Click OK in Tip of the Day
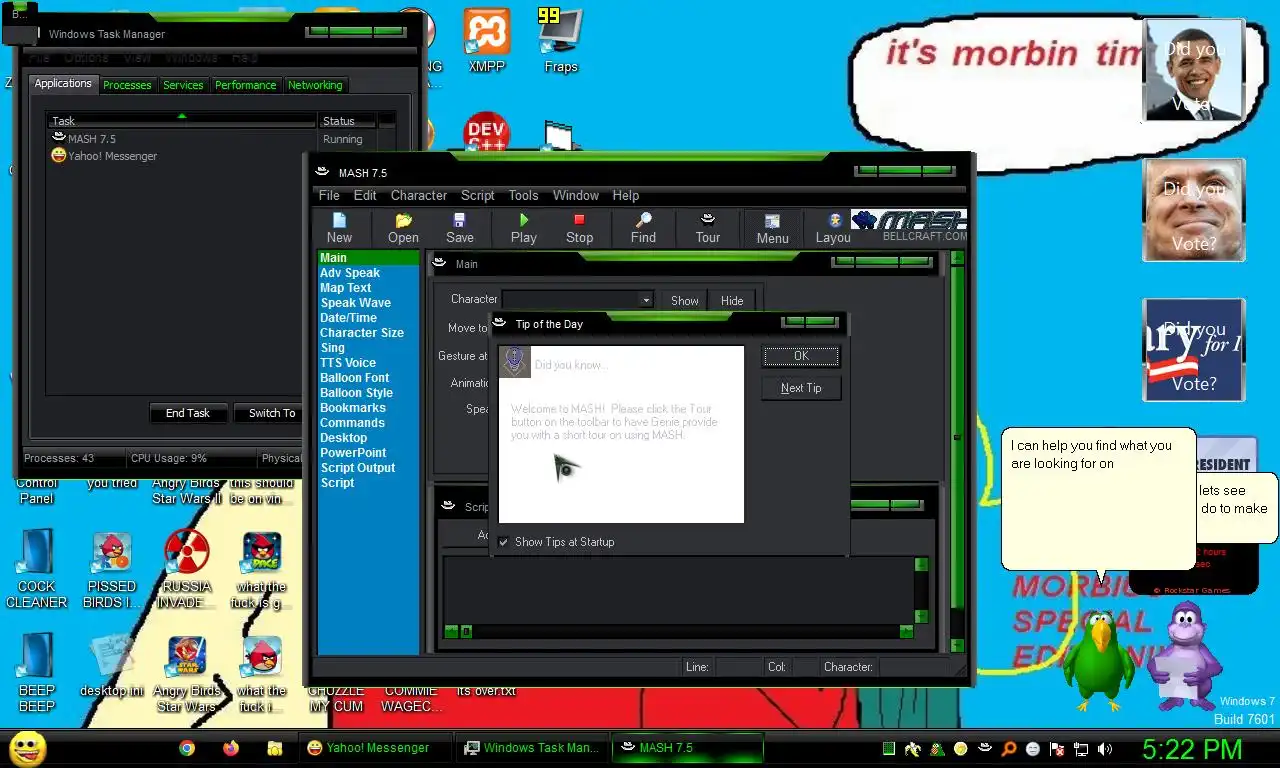This screenshot has width=1280, height=768. pos(801,356)
